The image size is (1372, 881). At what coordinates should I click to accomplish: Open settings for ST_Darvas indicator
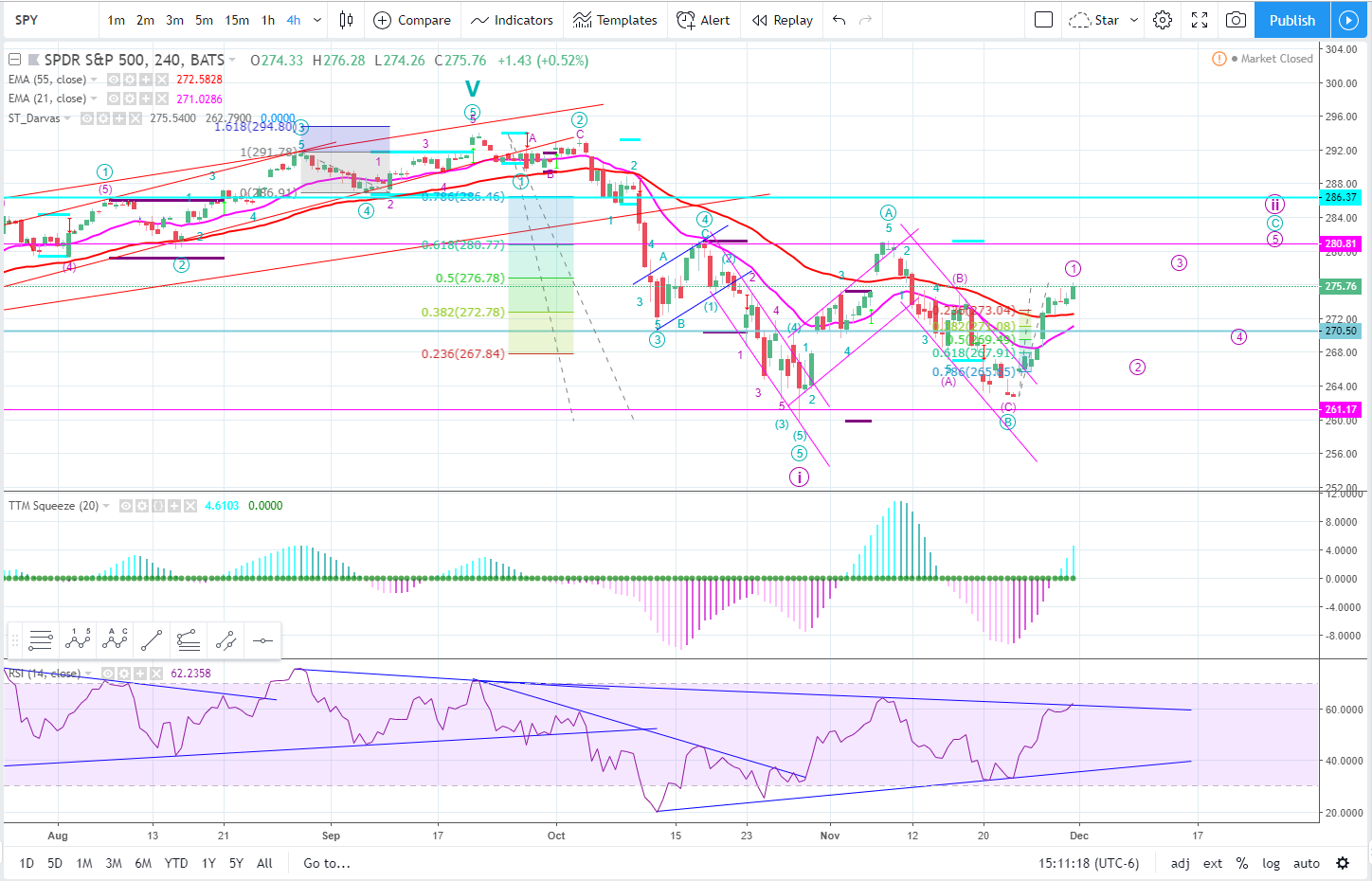[102, 118]
